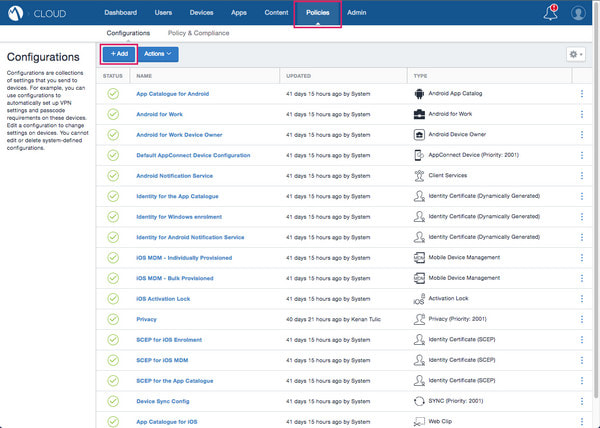The width and height of the screenshot is (600, 428).
Task: Click '40 days 21 hours ago by Kenan Tulic'
Action: point(333,319)
